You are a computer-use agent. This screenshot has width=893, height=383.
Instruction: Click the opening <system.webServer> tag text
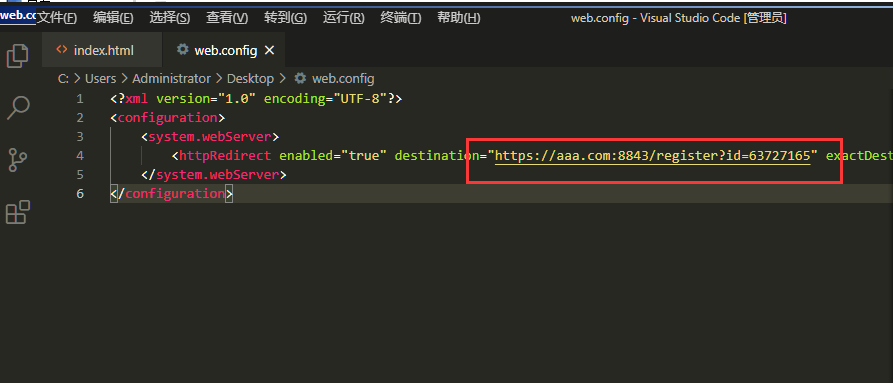point(210,137)
